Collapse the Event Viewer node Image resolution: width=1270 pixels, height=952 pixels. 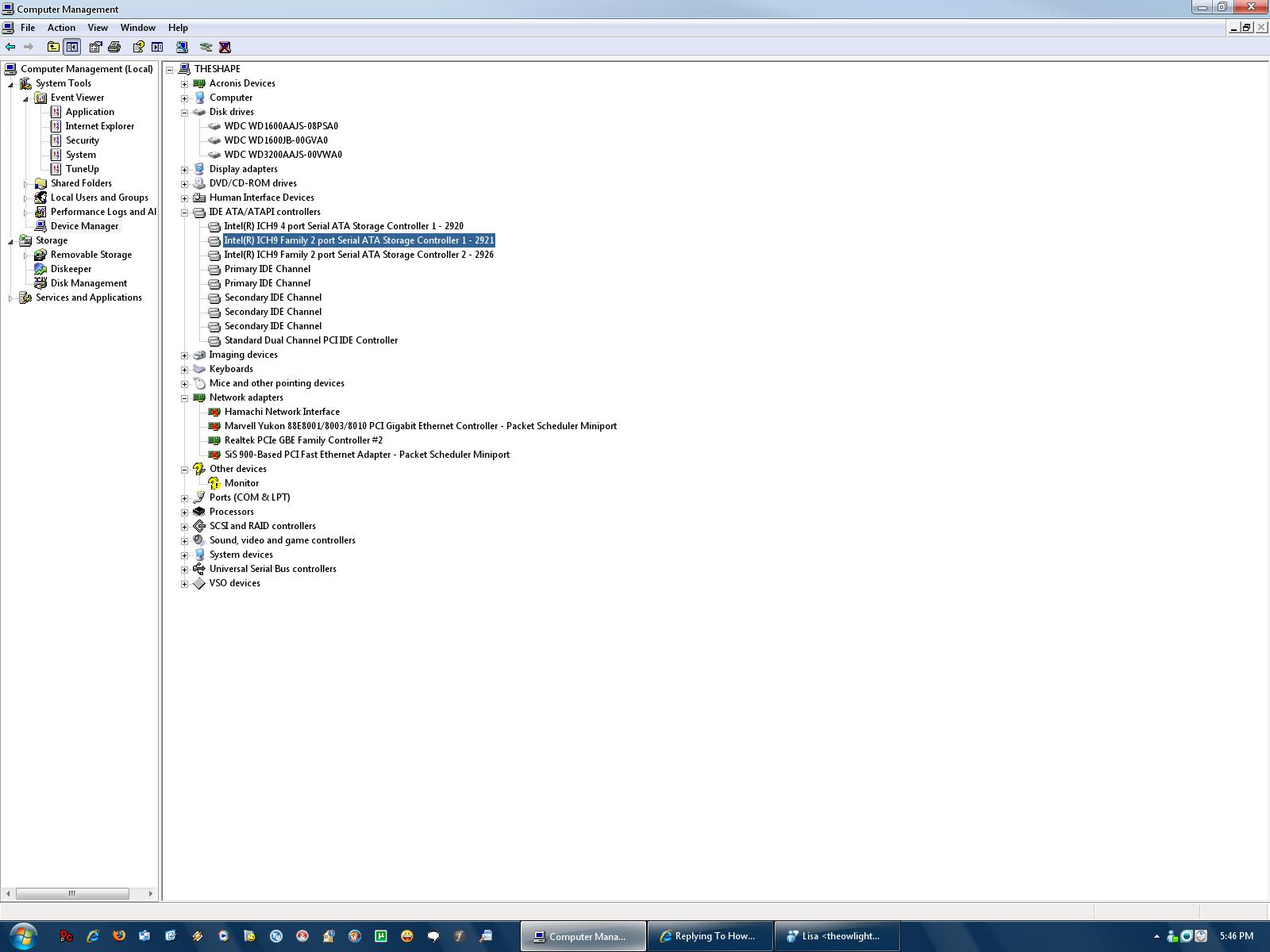(x=25, y=98)
